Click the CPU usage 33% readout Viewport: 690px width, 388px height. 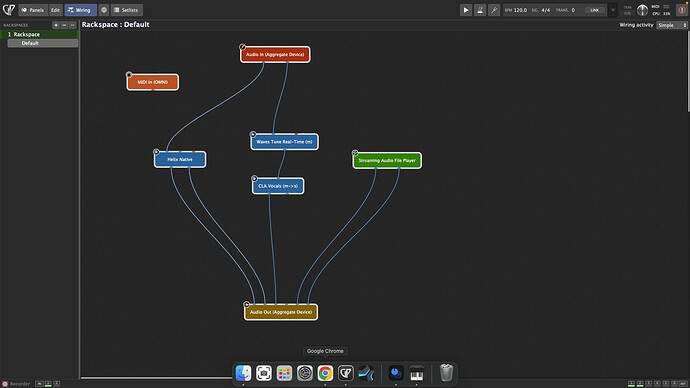(x=661, y=14)
